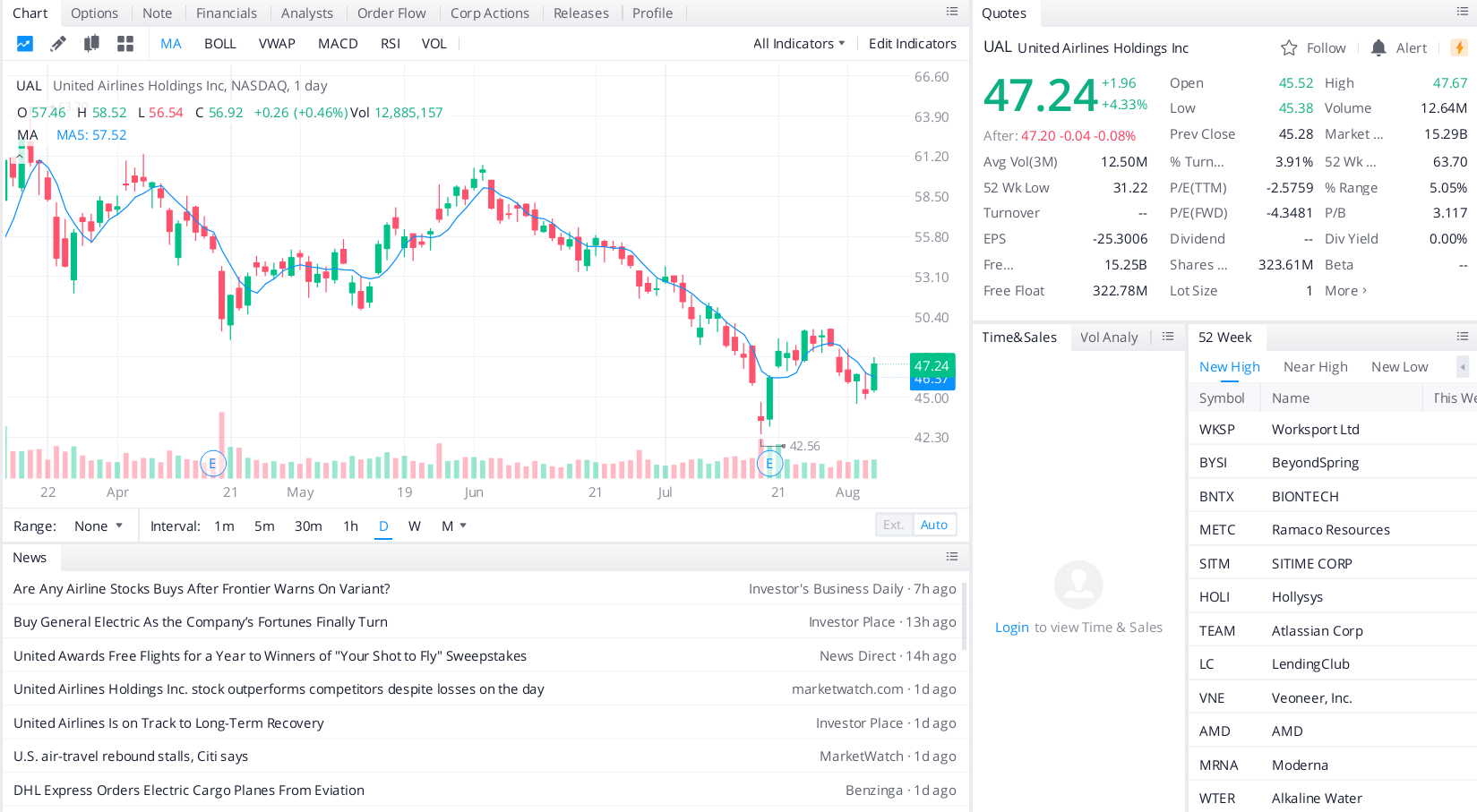Viewport: 1477px width, 812px height.
Task: Activate the drawing pencil tool
Action: pos(58,44)
